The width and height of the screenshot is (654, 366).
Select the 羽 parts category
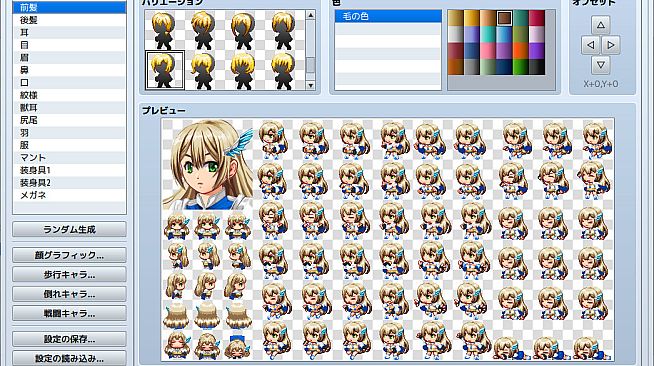(x=69, y=133)
